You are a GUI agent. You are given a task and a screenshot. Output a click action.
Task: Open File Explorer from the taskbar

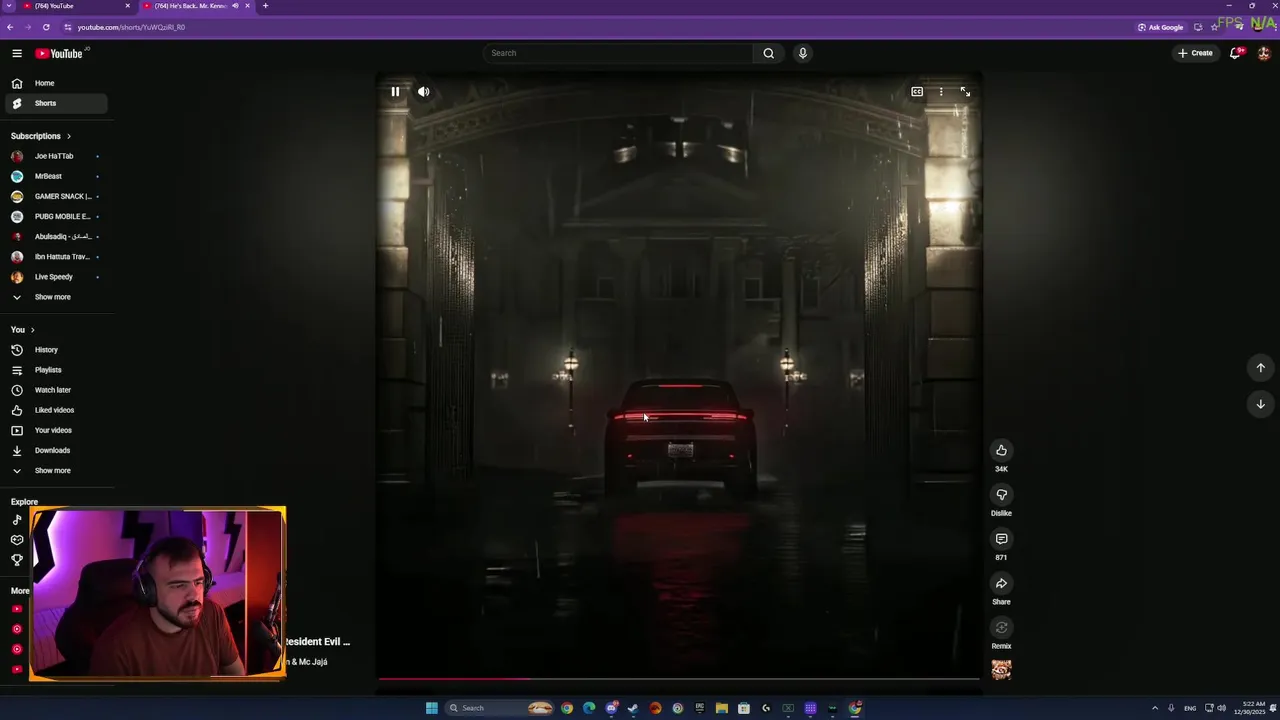(x=721, y=708)
